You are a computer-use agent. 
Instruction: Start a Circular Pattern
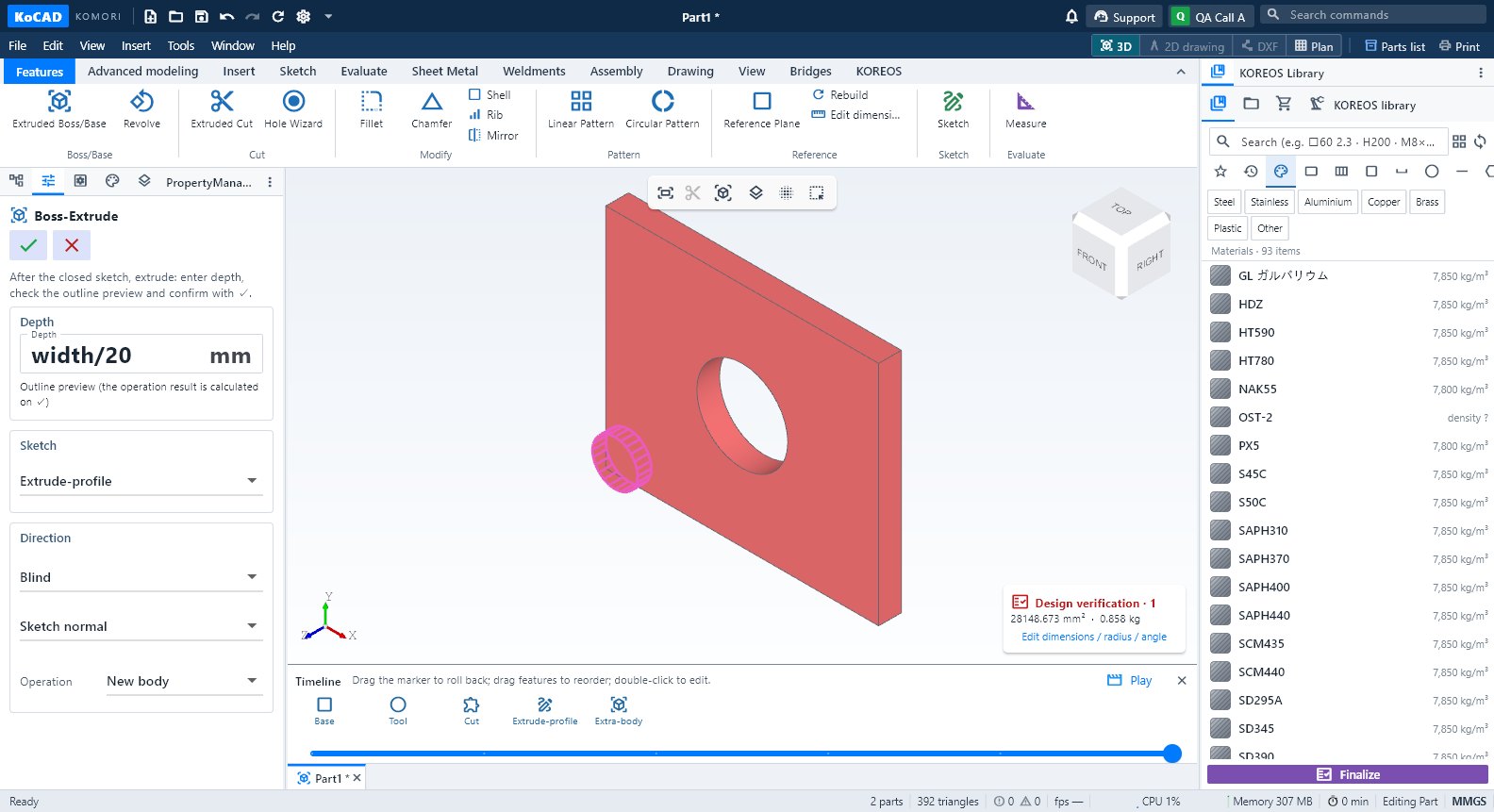663,109
